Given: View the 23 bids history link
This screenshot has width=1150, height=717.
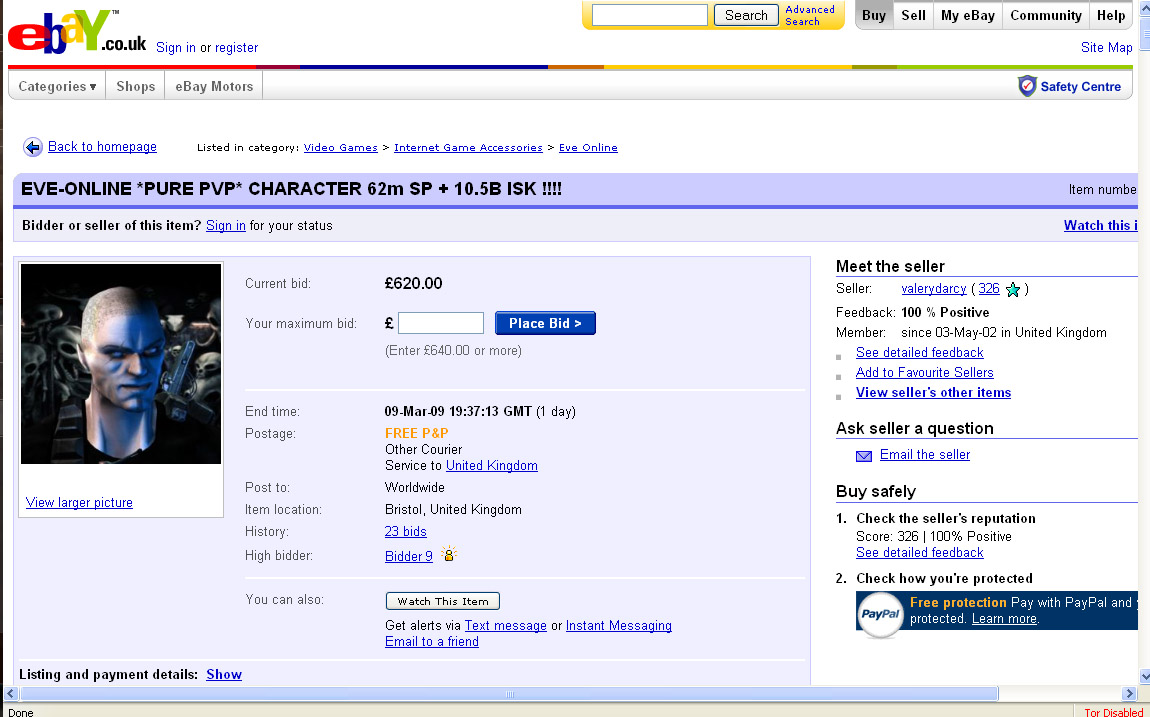Looking at the screenshot, I should (x=406, y=532).
